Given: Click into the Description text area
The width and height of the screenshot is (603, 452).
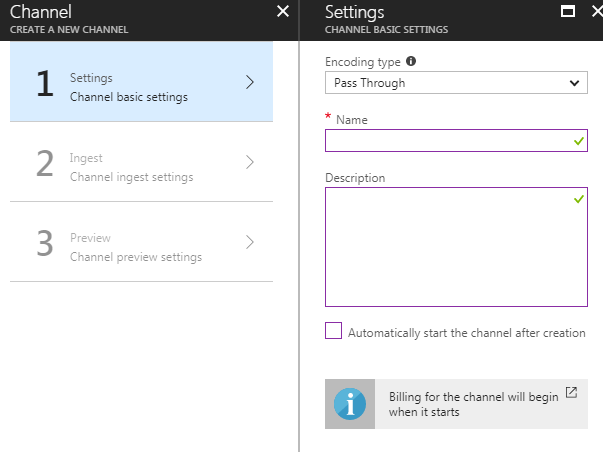Looking at the screenshot, I should (x=450, y=250).
